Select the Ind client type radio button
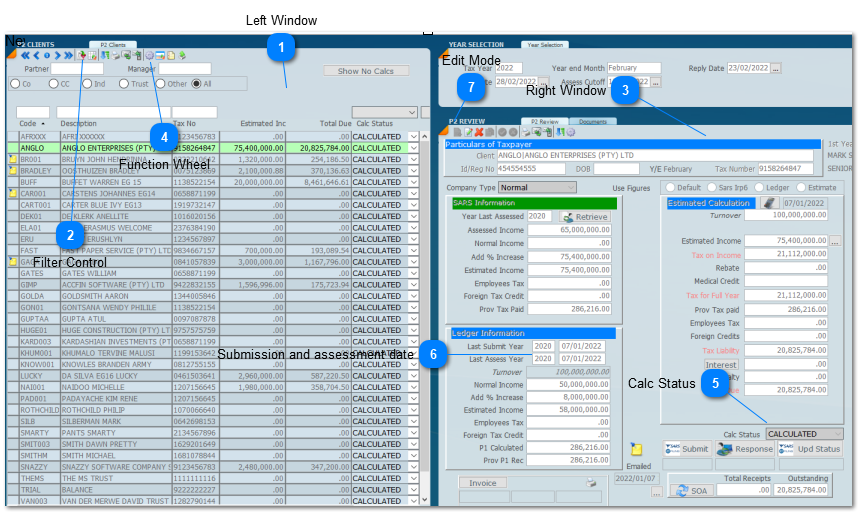Screen dimensions: 861x515 point(88,84)
